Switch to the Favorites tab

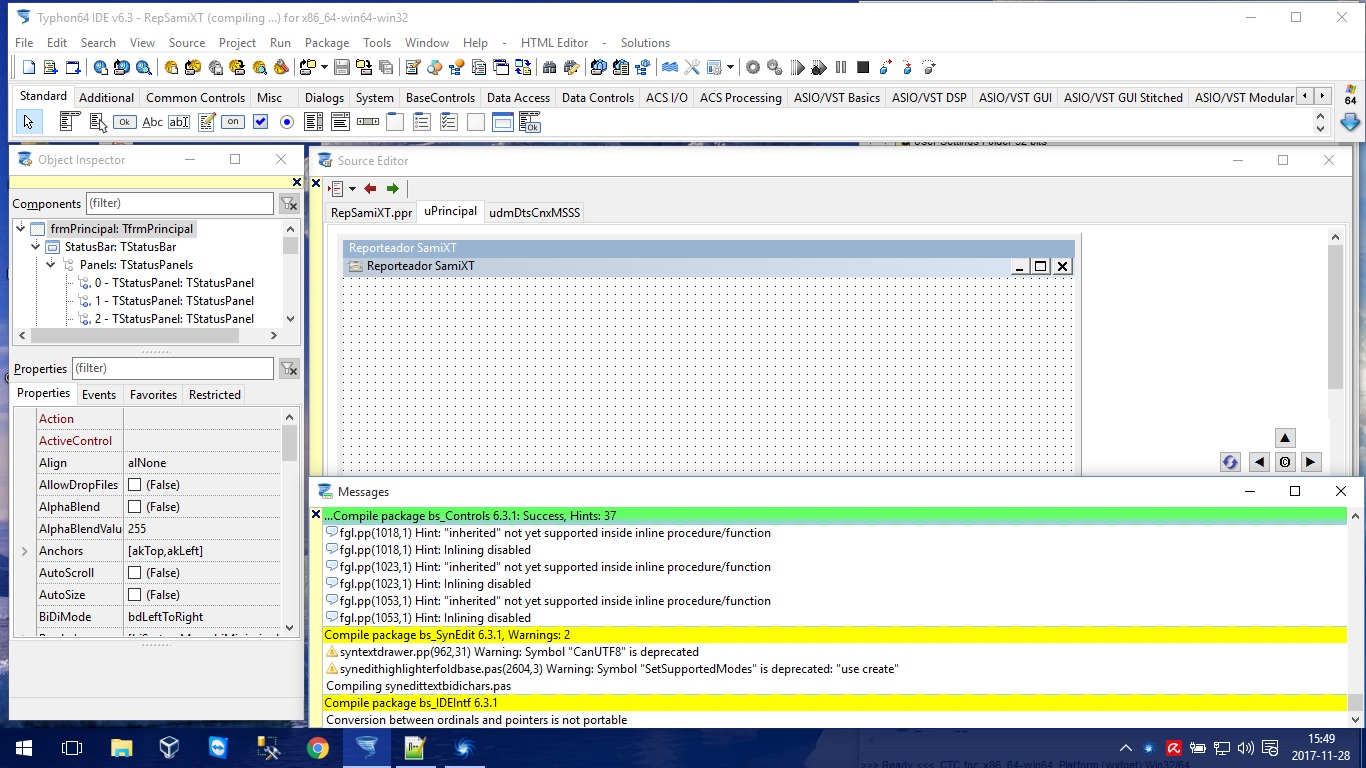pyautogui.click(x=153, y=395)
